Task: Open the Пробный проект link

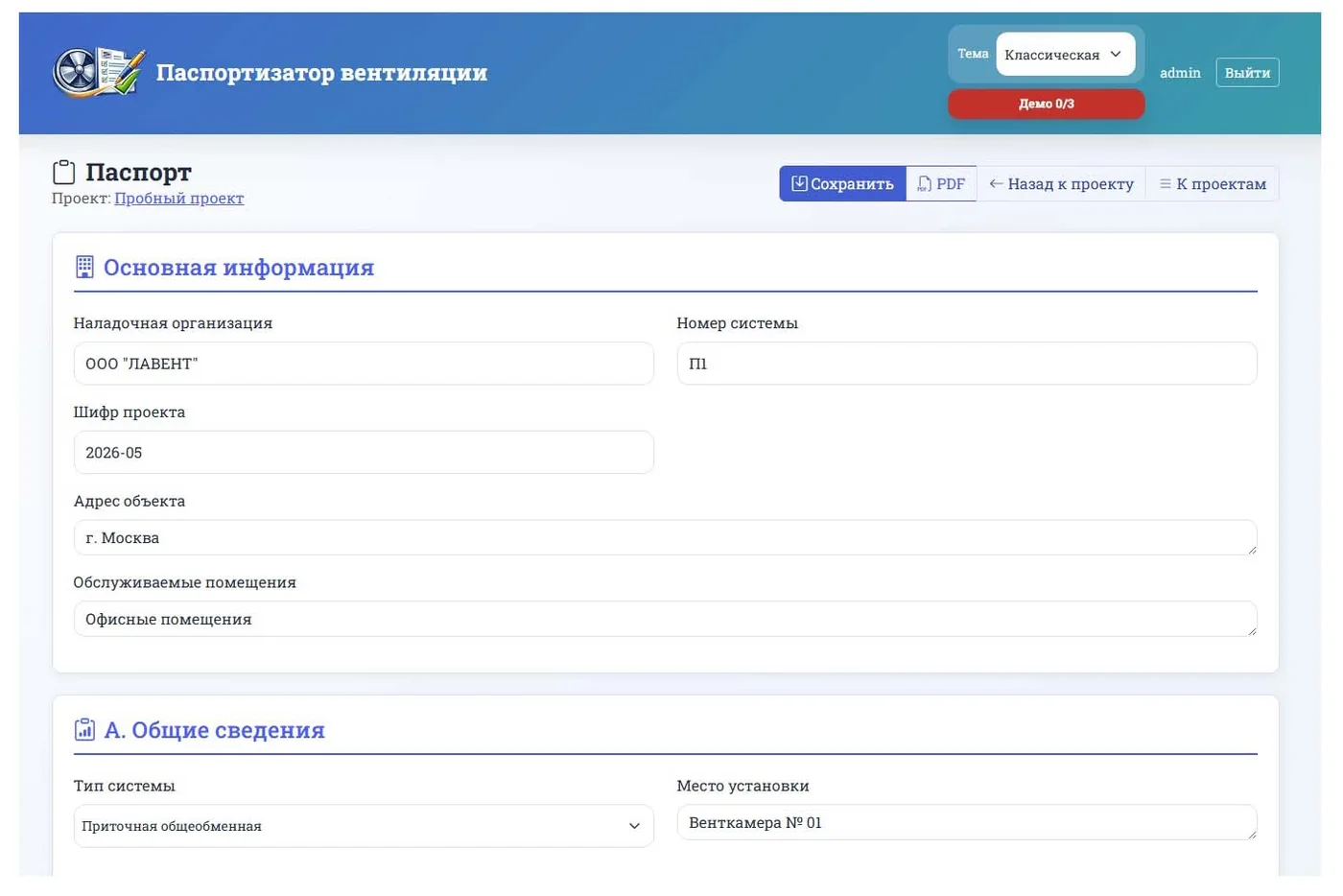Action: (179, 199)
